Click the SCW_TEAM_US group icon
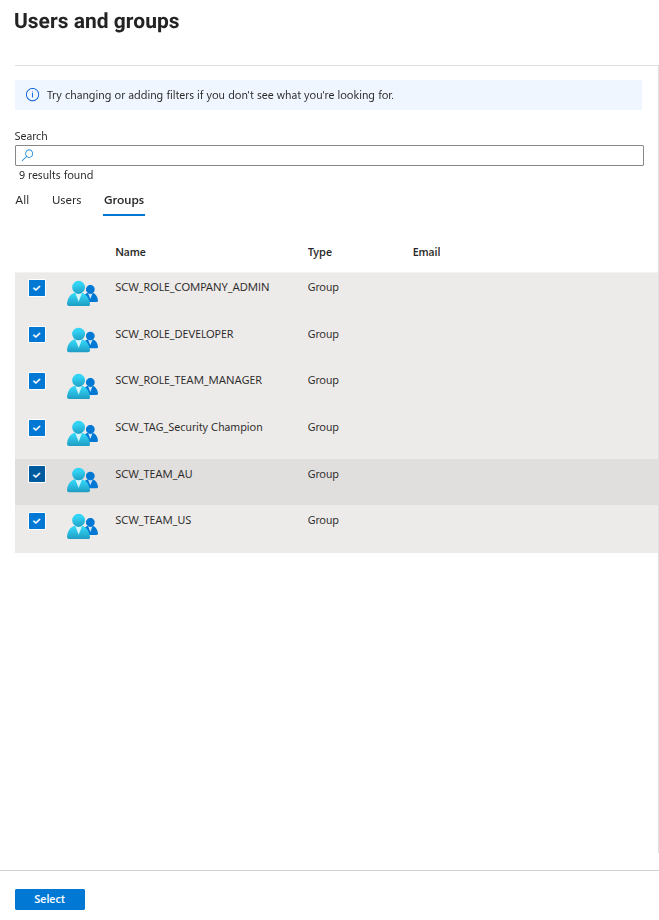 82,526
